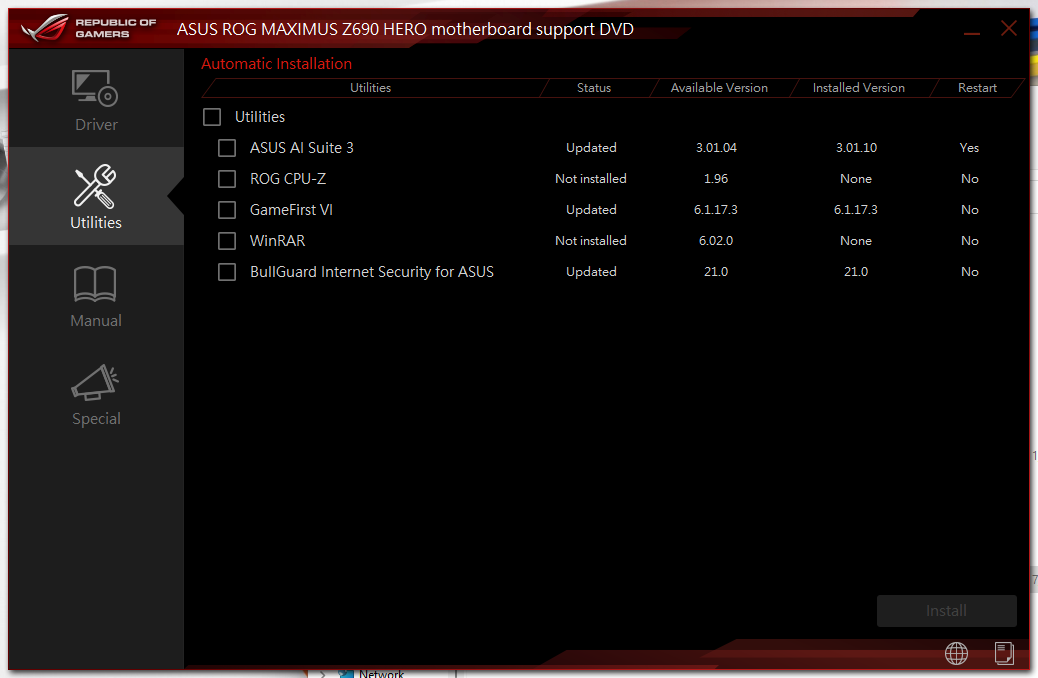This screenshot has height=678, width=1038.
Task: Click the Automatic Installation heading
Action: coord(277,64)
